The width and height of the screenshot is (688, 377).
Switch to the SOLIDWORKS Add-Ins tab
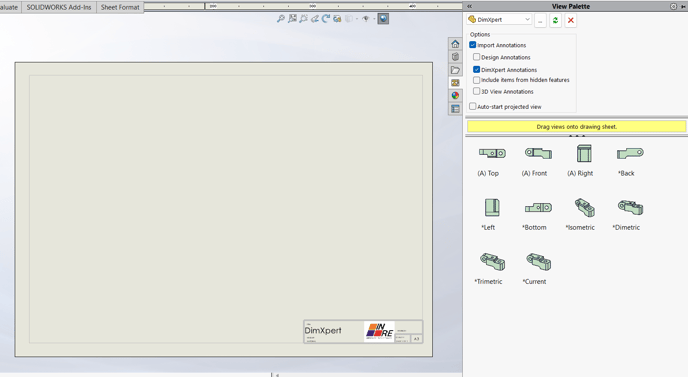click(x=59, y=7)
